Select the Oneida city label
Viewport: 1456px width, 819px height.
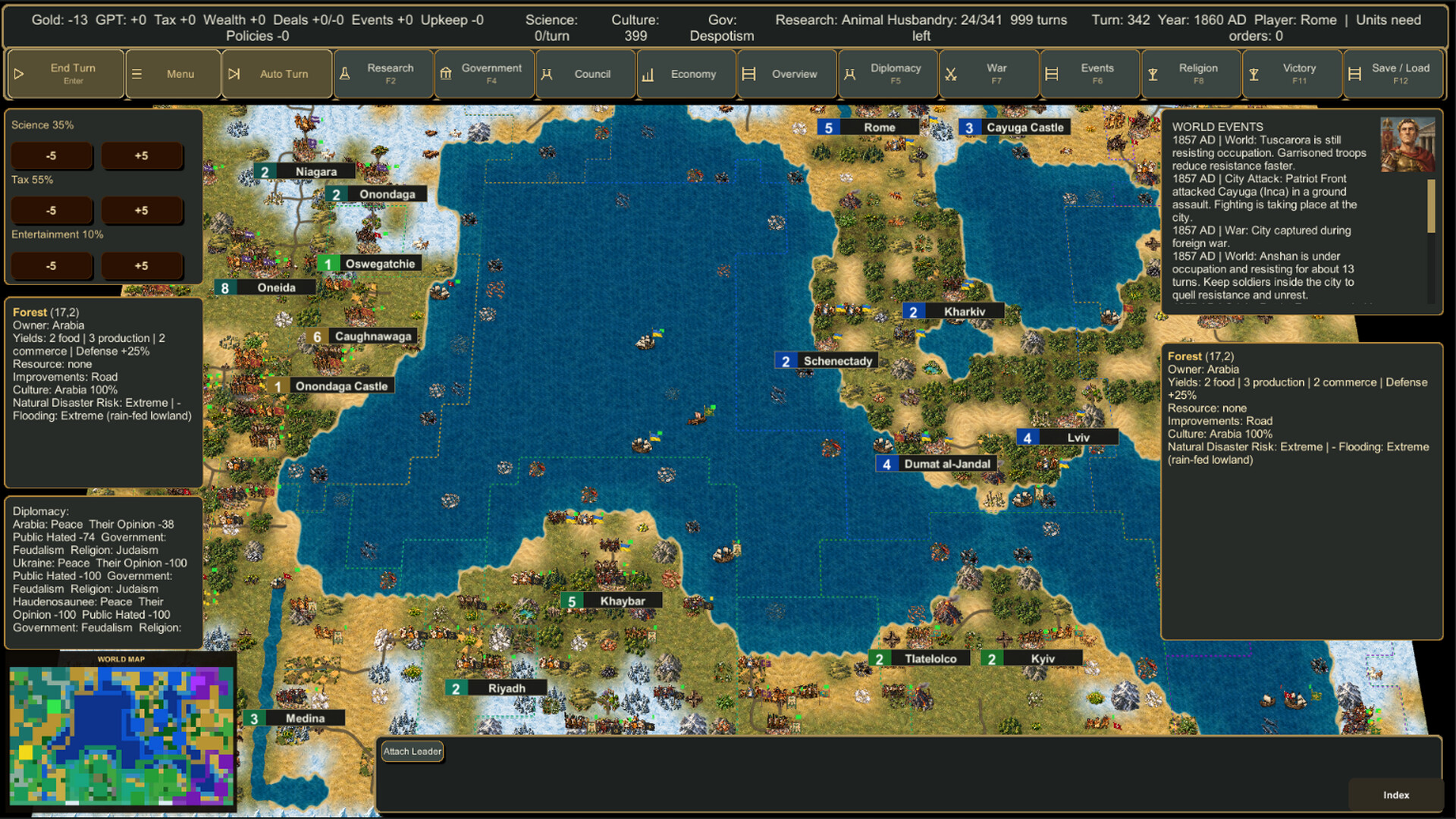[265, 287]
